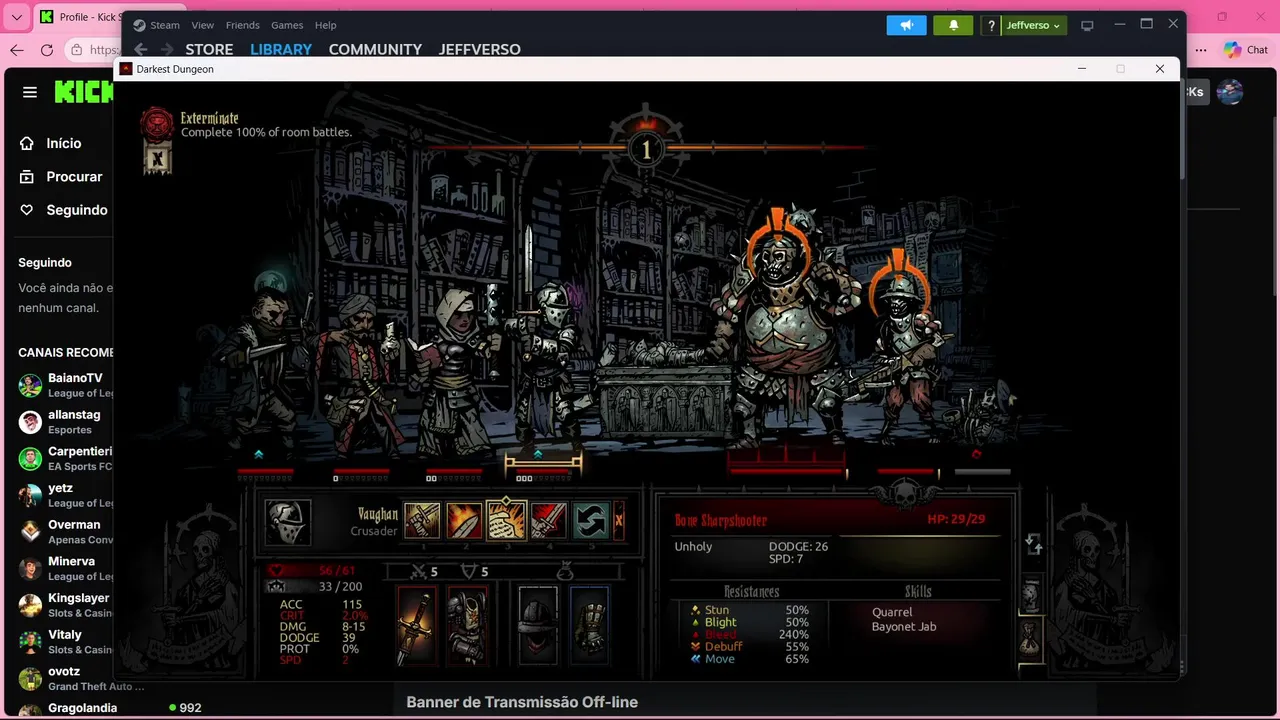The width and height of the screenshot is (1280, 720).
Task: Go to Início in the Kick sidebar
Action: click(x=62, y=143)
